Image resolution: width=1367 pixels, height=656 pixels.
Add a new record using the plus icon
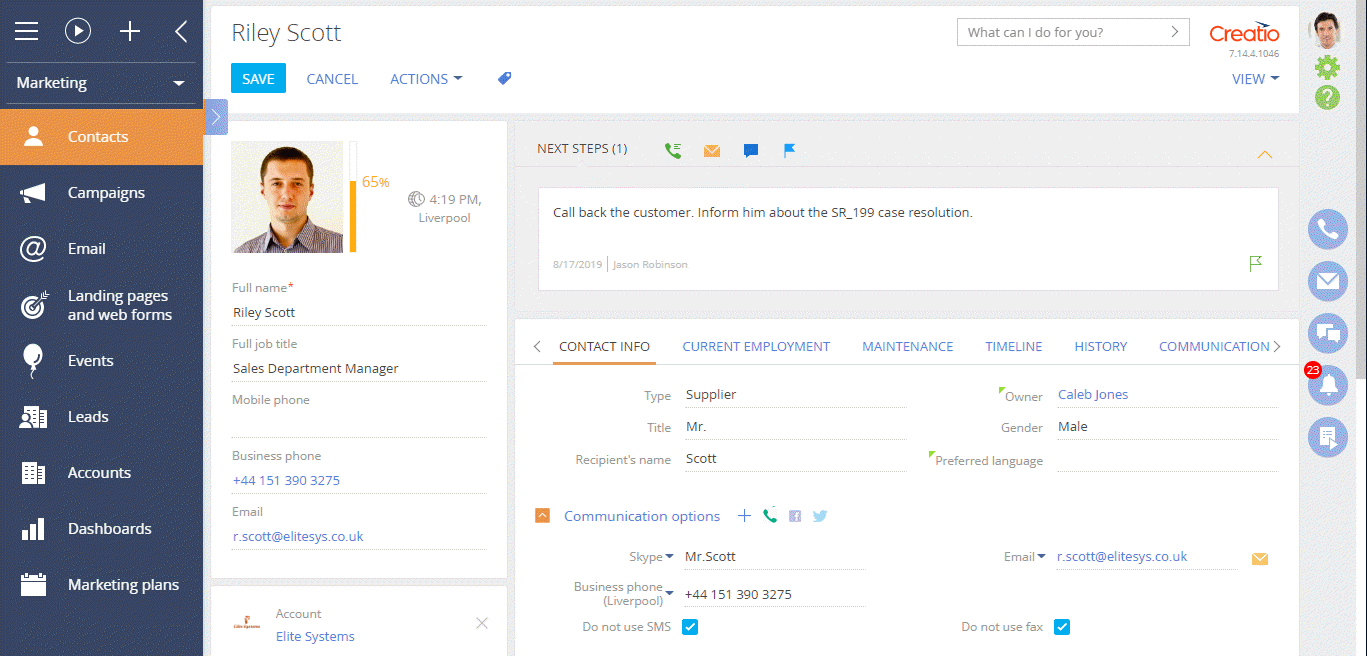pos(130,31)
